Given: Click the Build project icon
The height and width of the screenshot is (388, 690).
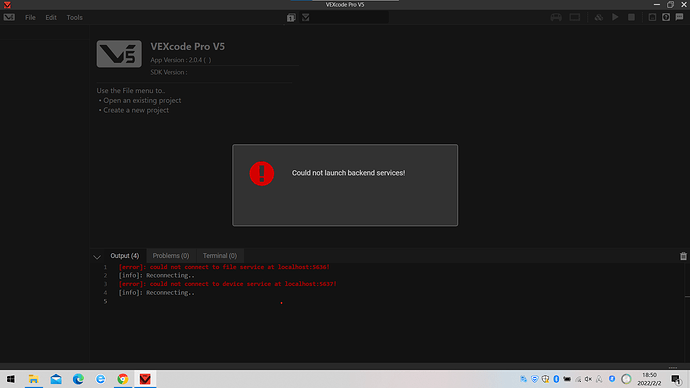Looking at the screenshot, I should [x=598, y=17].
